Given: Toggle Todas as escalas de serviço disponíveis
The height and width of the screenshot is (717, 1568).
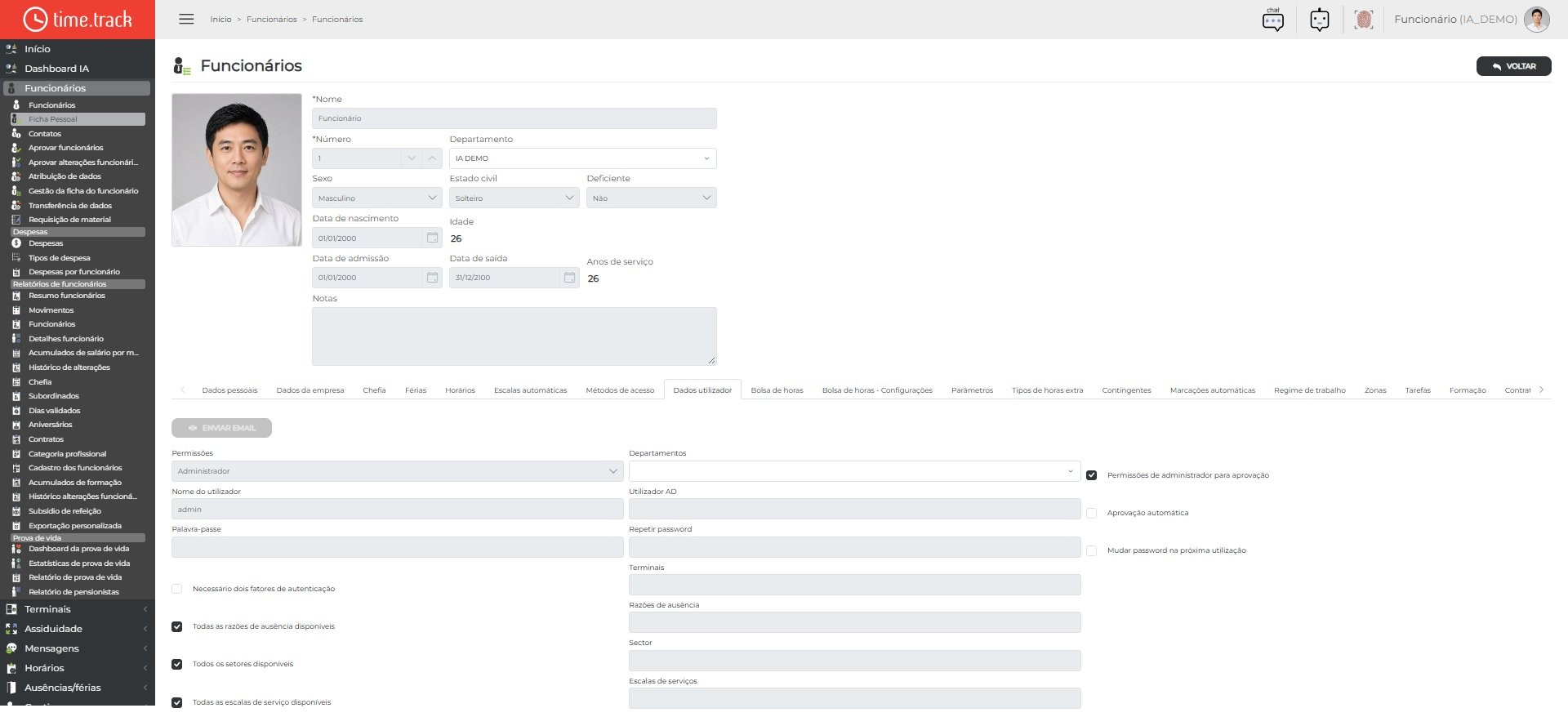Looking at the screenshot, I should (176, 702).
